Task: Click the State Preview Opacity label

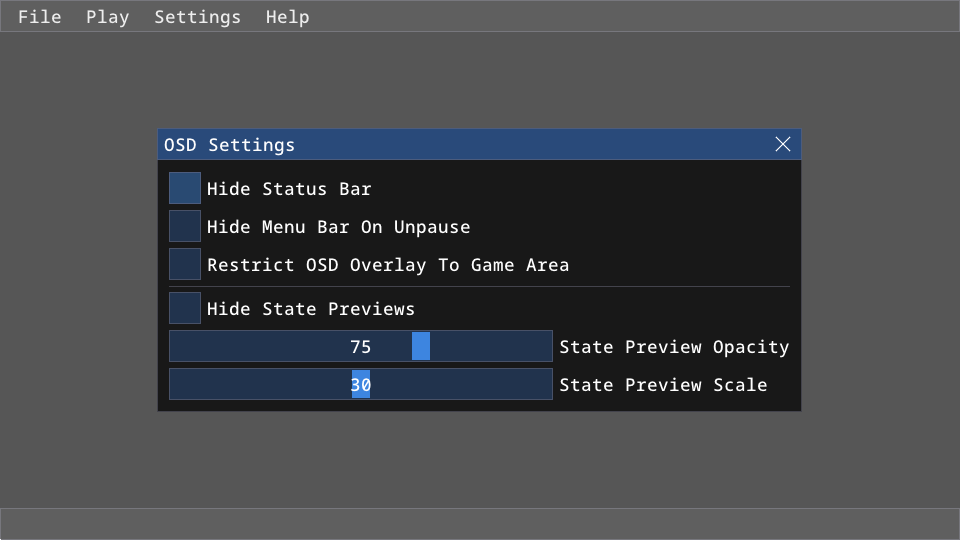Action: 674,347
